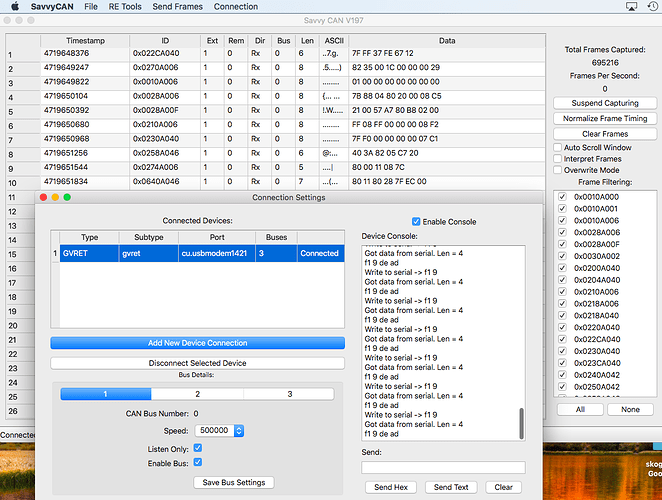The image size is (662, 500).
Task: Click the Timestamp column header
Action: 85,41
